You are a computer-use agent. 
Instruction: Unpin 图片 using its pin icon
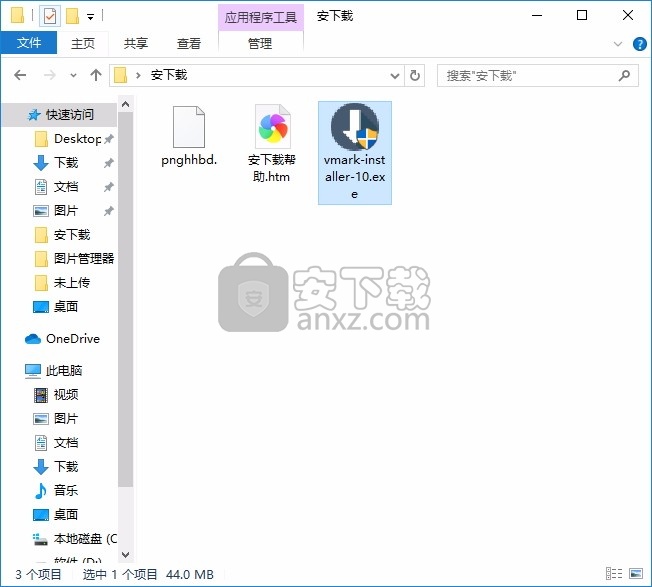point(109,211)
